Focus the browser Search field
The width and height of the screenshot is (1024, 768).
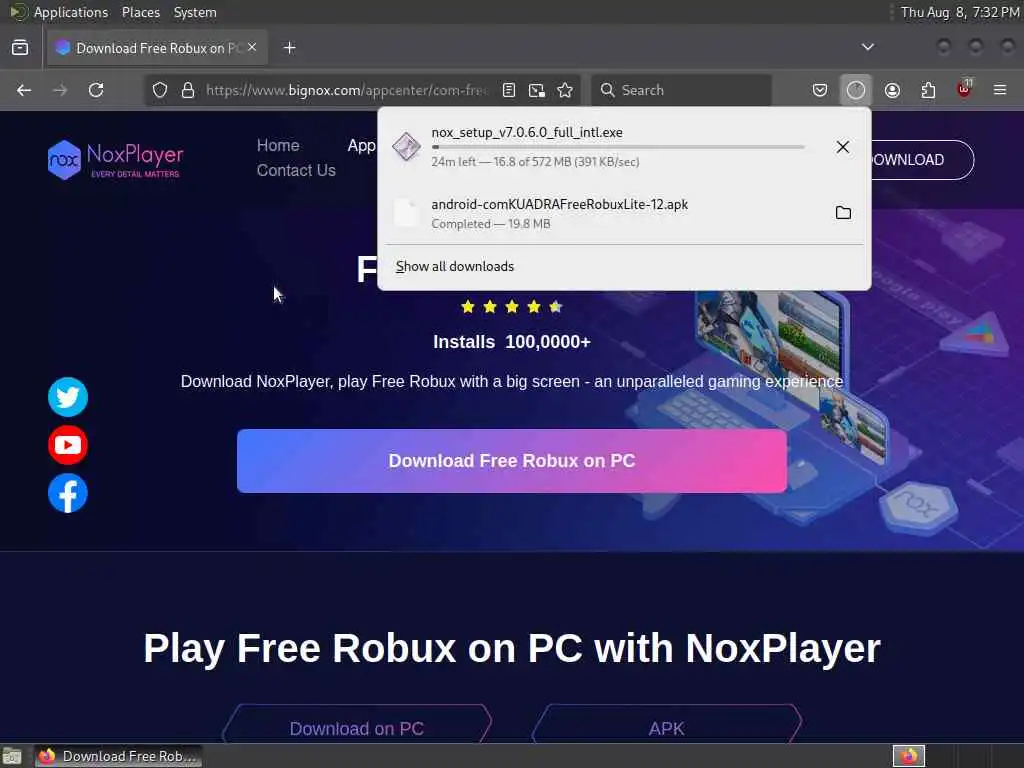pyautogui.click(x=682, y=90)
